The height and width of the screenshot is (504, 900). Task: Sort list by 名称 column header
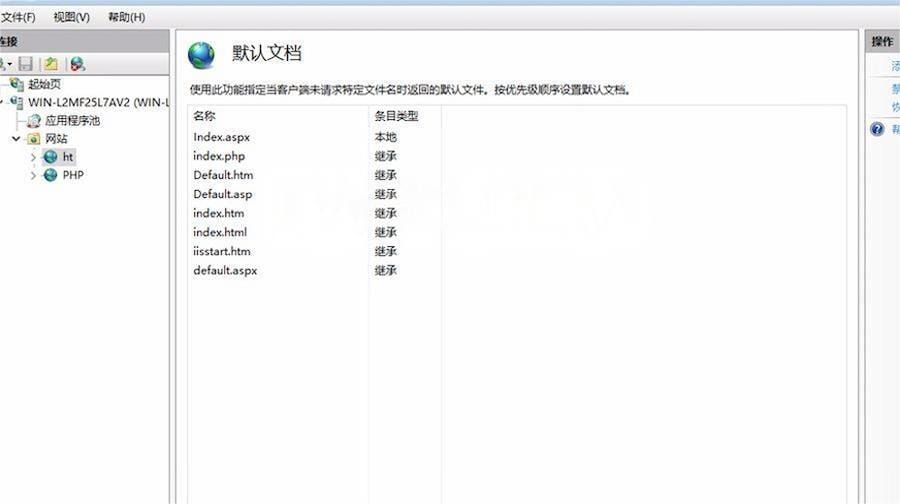point(204,116)
